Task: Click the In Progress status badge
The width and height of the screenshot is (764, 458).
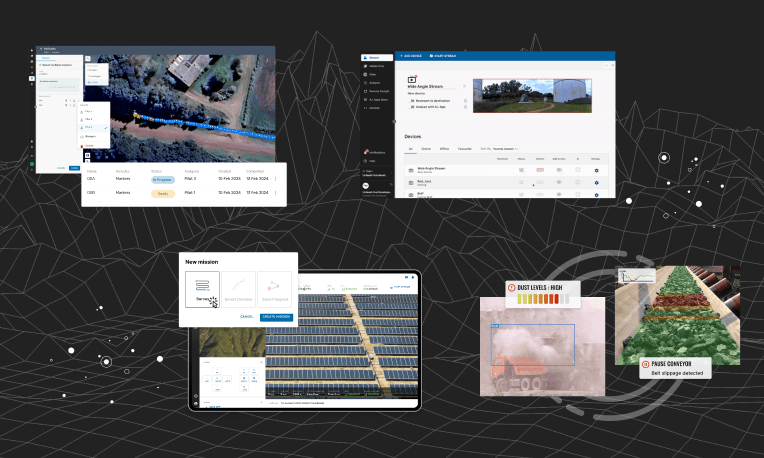Action: coord(162,180)
